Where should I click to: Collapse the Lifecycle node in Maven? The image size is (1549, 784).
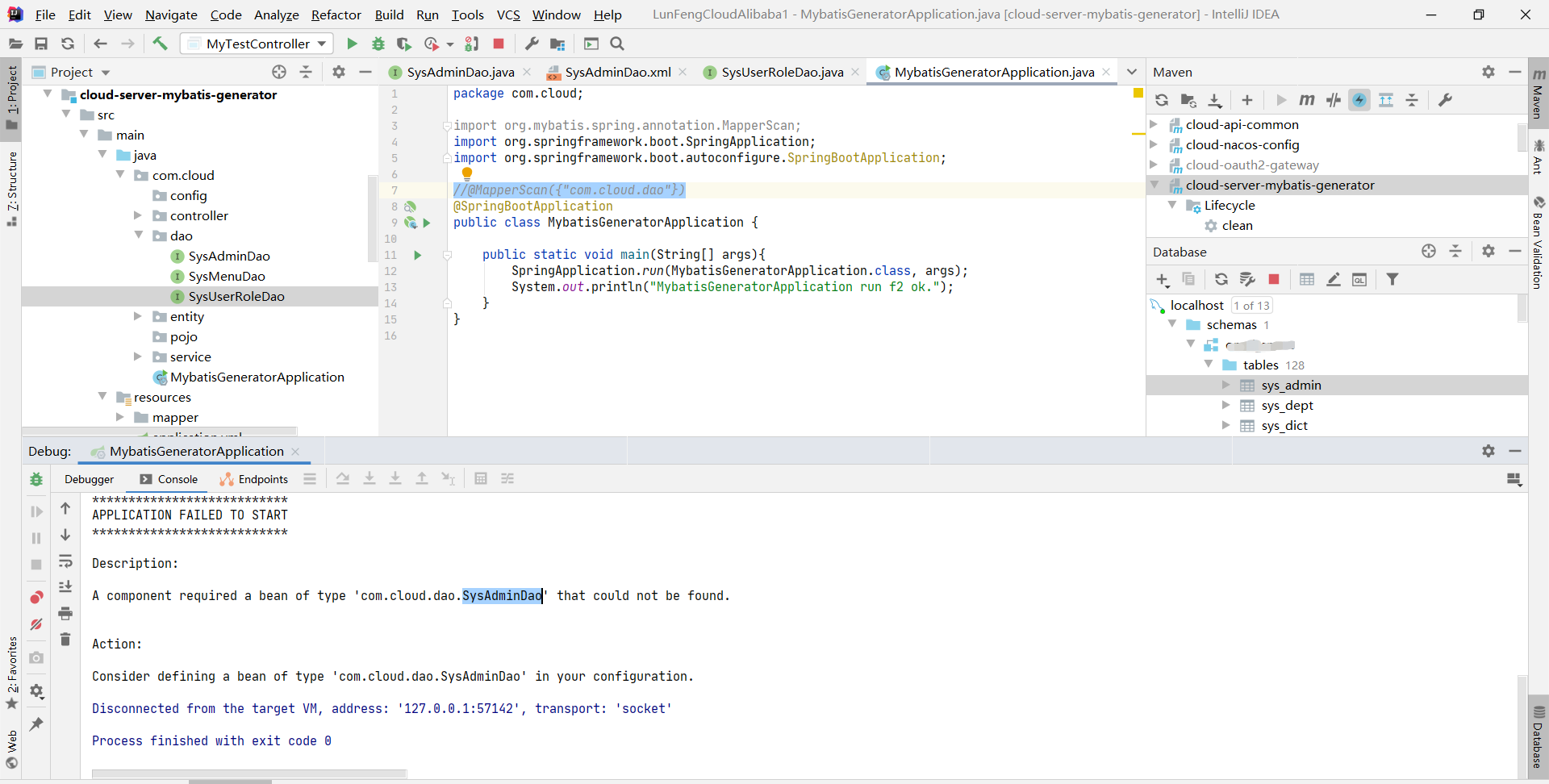pyautogui.click(x=1172, y=205)
